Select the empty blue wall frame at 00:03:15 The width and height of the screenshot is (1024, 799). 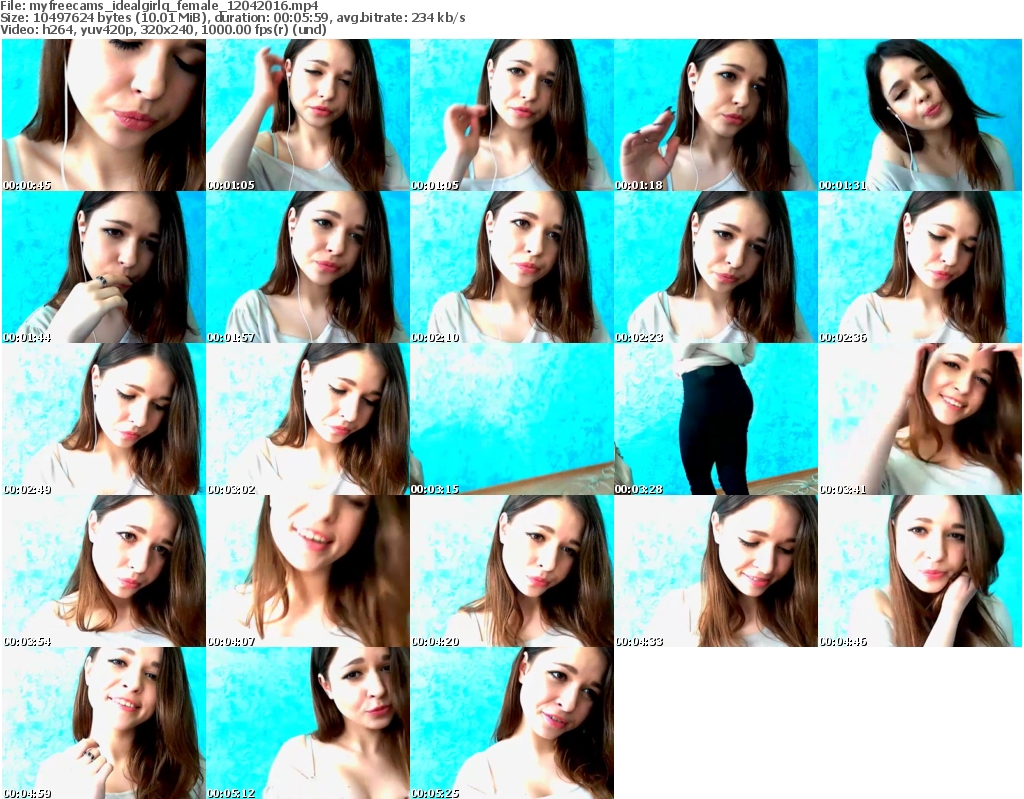[x=511, y=419]
